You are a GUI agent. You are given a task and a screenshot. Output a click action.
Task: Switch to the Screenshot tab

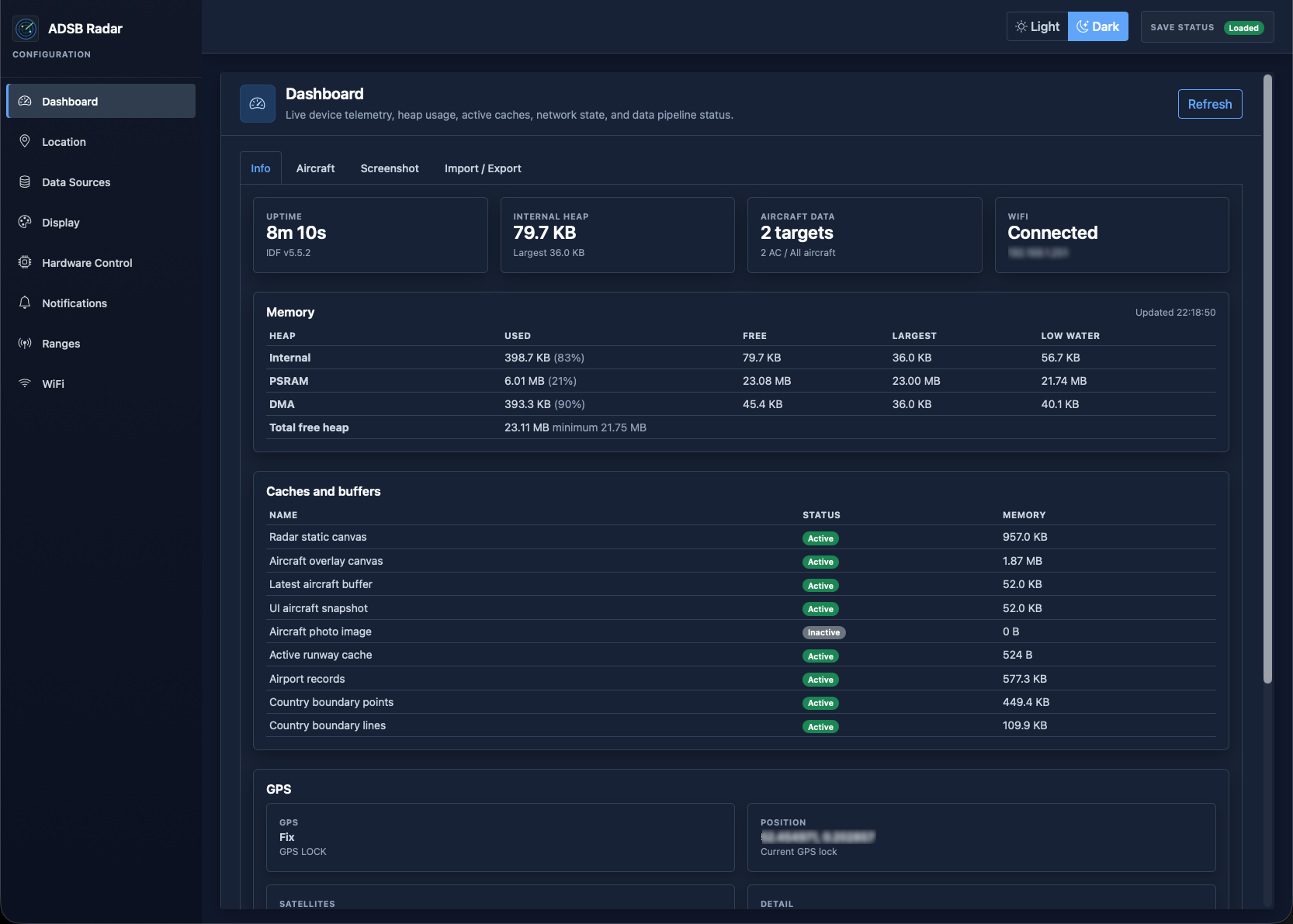click(390, 168)
